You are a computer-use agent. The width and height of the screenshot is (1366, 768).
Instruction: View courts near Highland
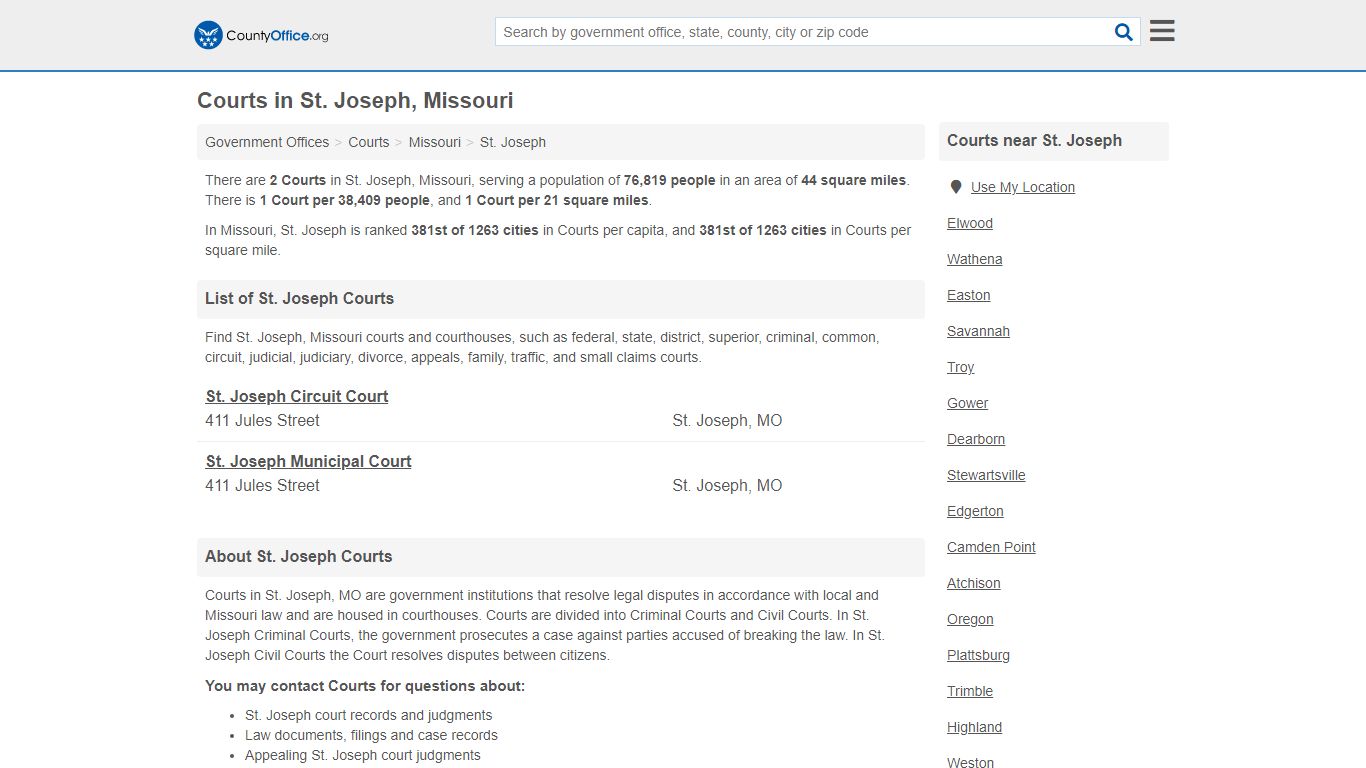975,727
